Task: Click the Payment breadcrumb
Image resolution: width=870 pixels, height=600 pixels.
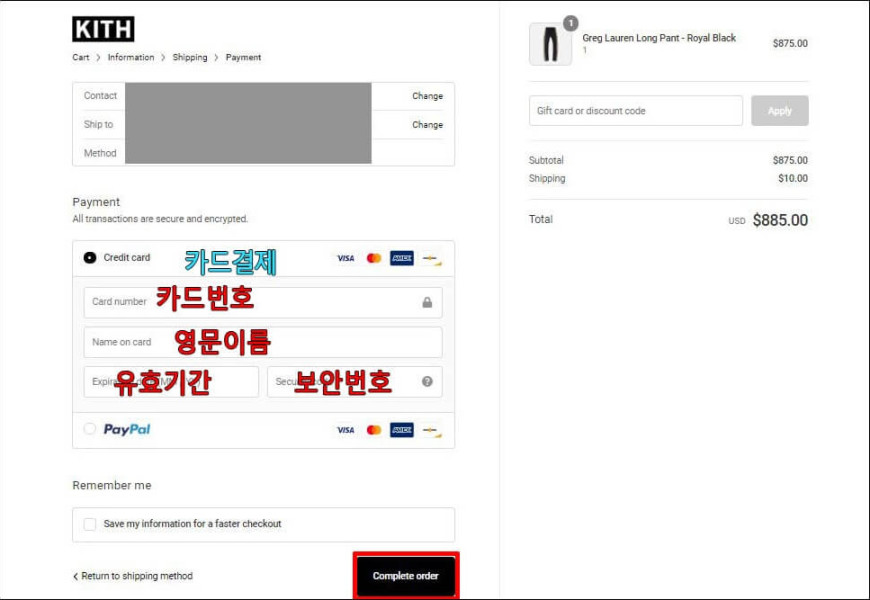Action: [x=243, y=57]
